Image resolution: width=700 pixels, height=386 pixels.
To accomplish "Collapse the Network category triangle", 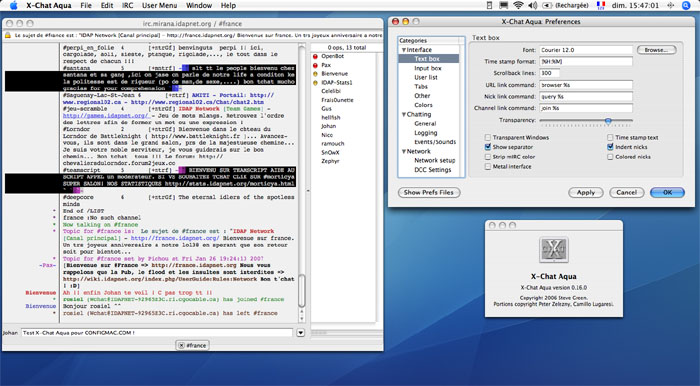I will click(x=404, y=152).
